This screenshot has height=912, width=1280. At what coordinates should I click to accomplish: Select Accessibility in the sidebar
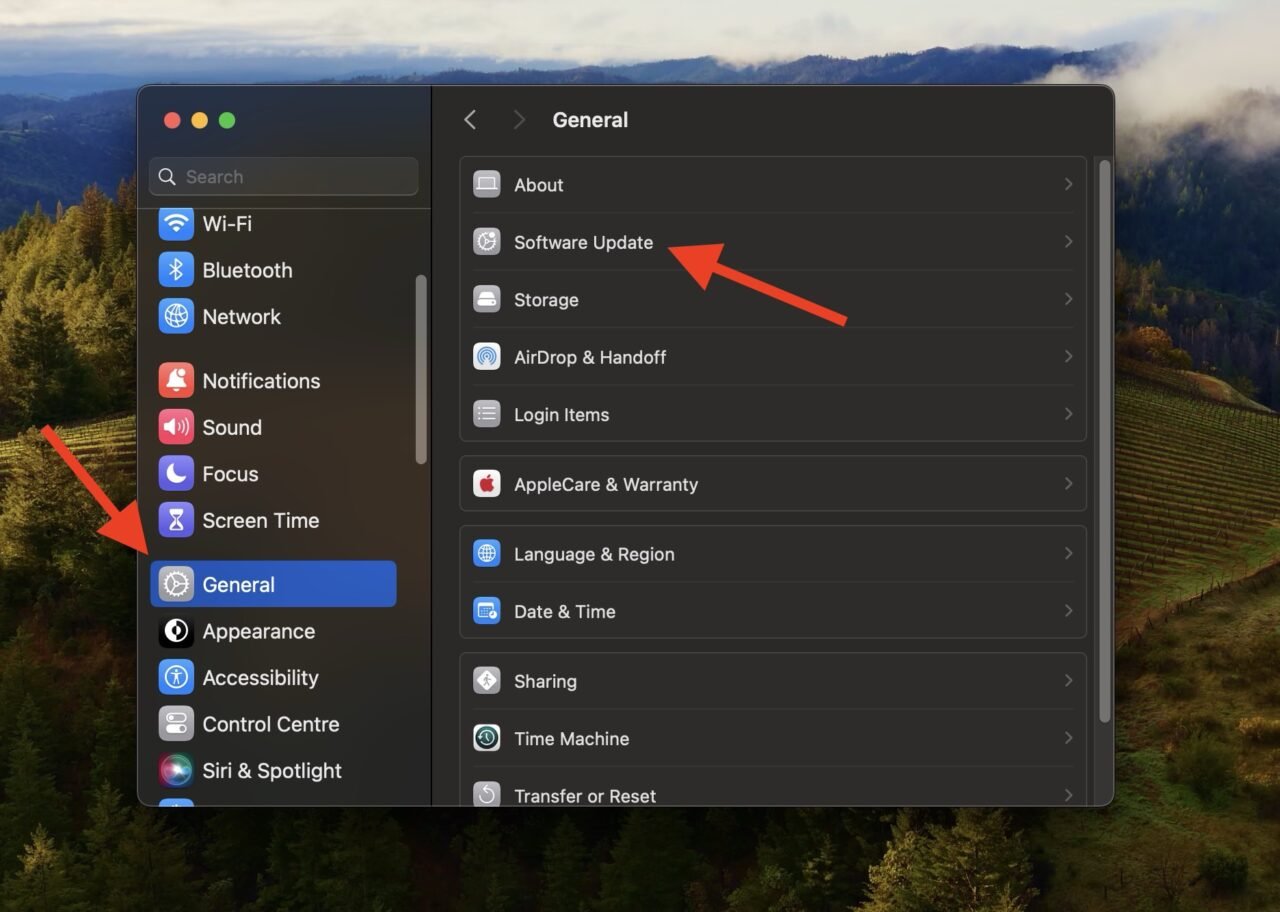(260, 678)
